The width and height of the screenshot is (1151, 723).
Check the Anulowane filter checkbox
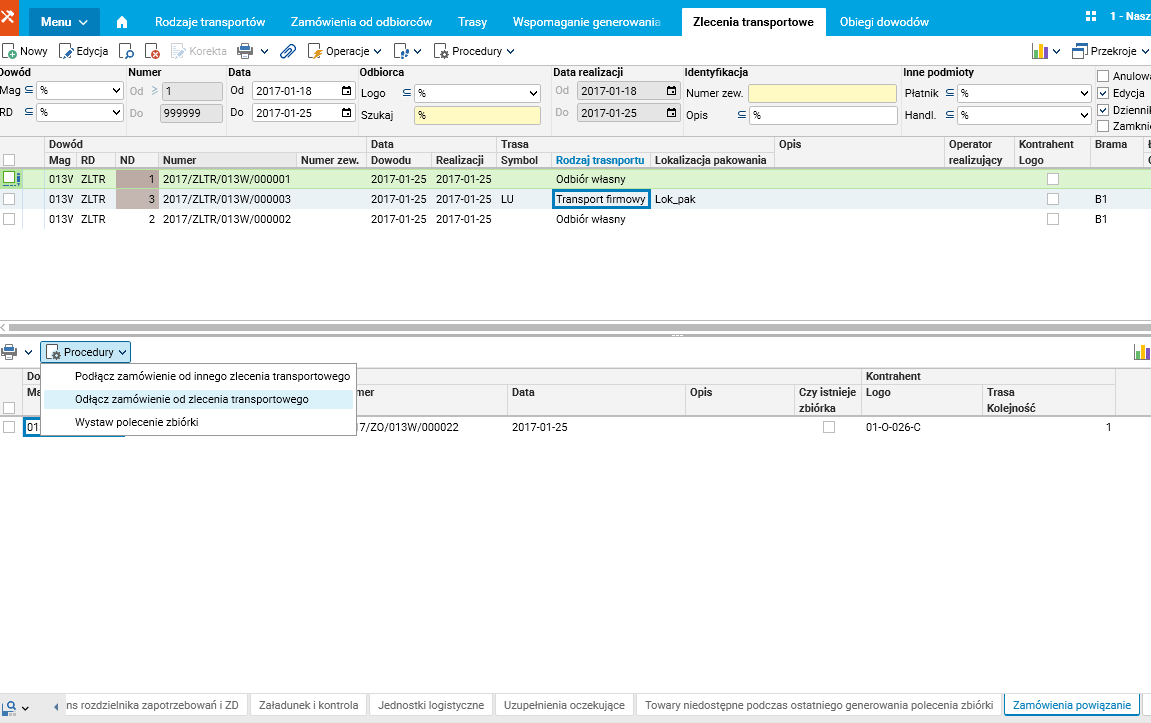pyautogui.click(x=1103, y=76)
